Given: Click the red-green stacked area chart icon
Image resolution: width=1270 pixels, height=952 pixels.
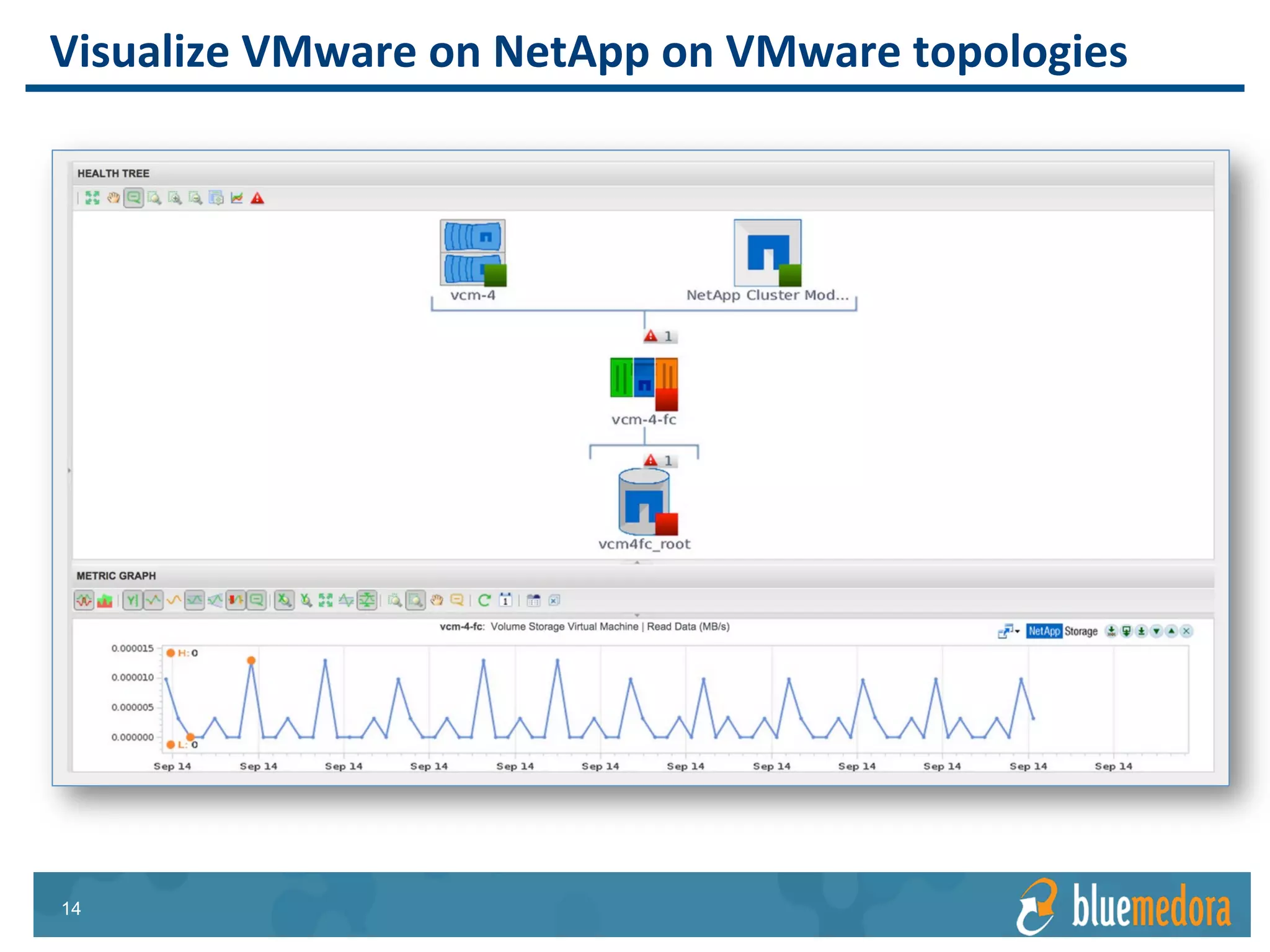Looking at the screenshot, I should pos(105,600).
